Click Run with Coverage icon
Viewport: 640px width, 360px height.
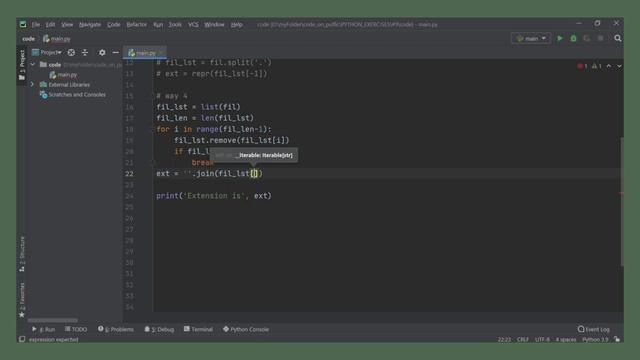(587, 38)
